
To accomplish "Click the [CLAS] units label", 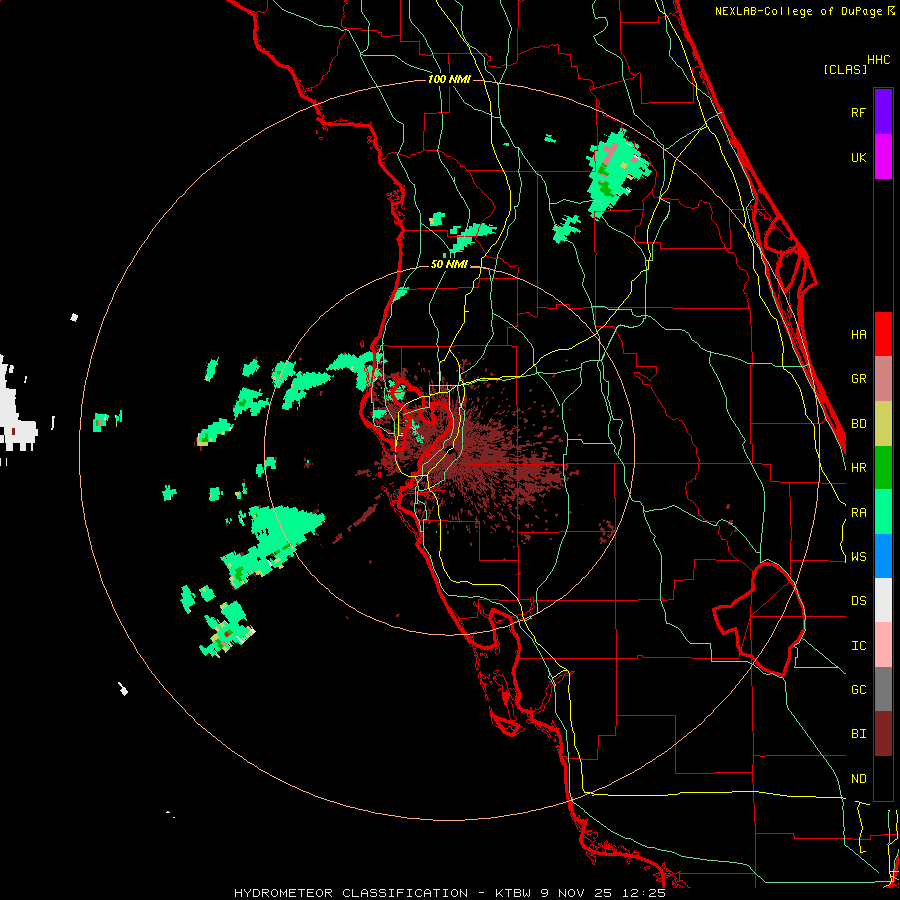I will click(x=845, y=69).
